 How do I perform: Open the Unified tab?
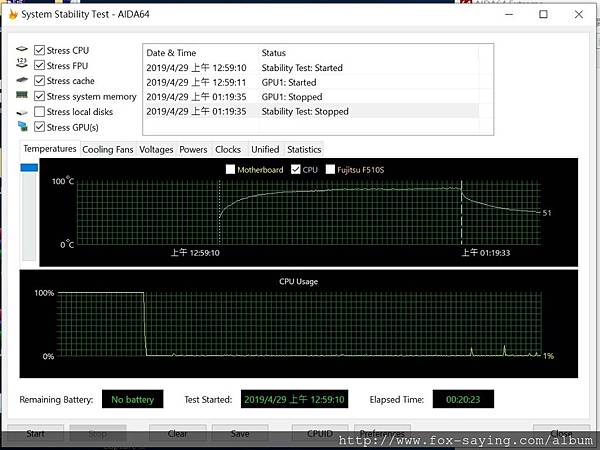coord(265,150)
